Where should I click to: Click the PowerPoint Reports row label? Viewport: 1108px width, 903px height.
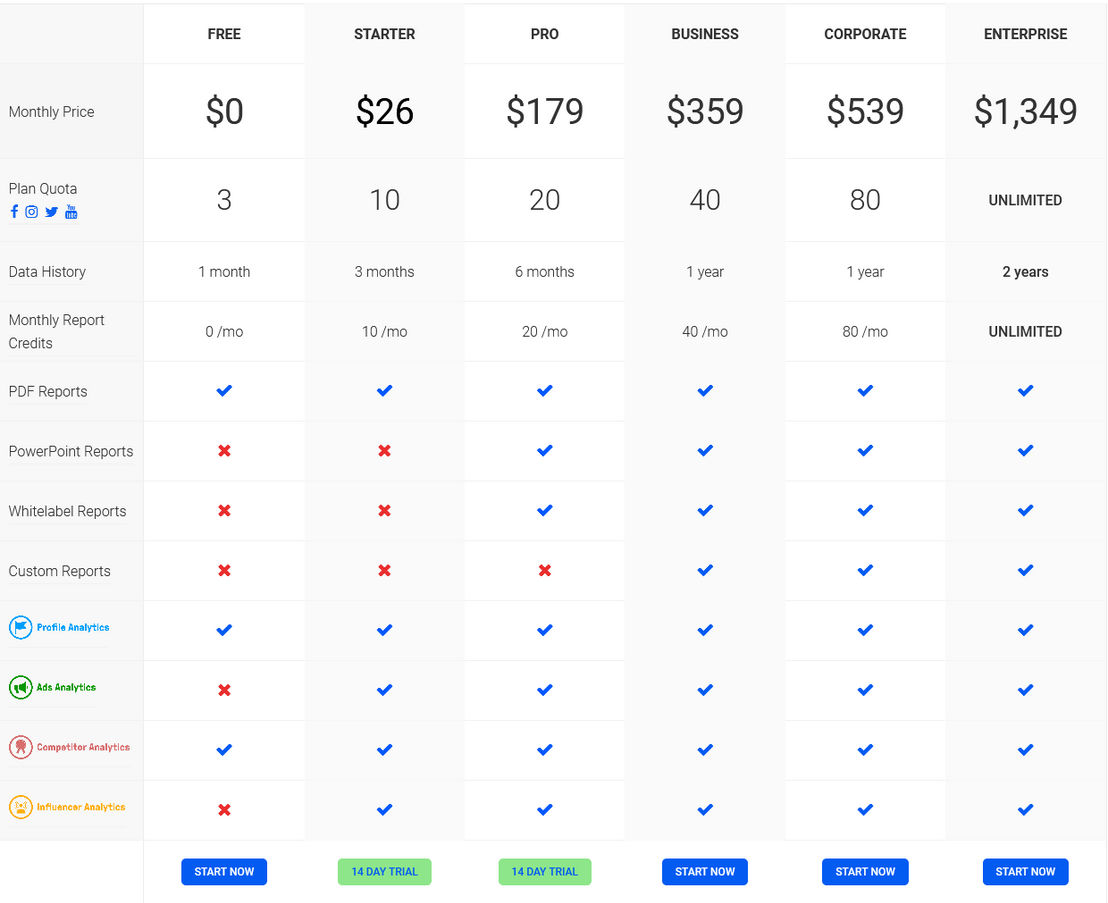coord(71,452)
